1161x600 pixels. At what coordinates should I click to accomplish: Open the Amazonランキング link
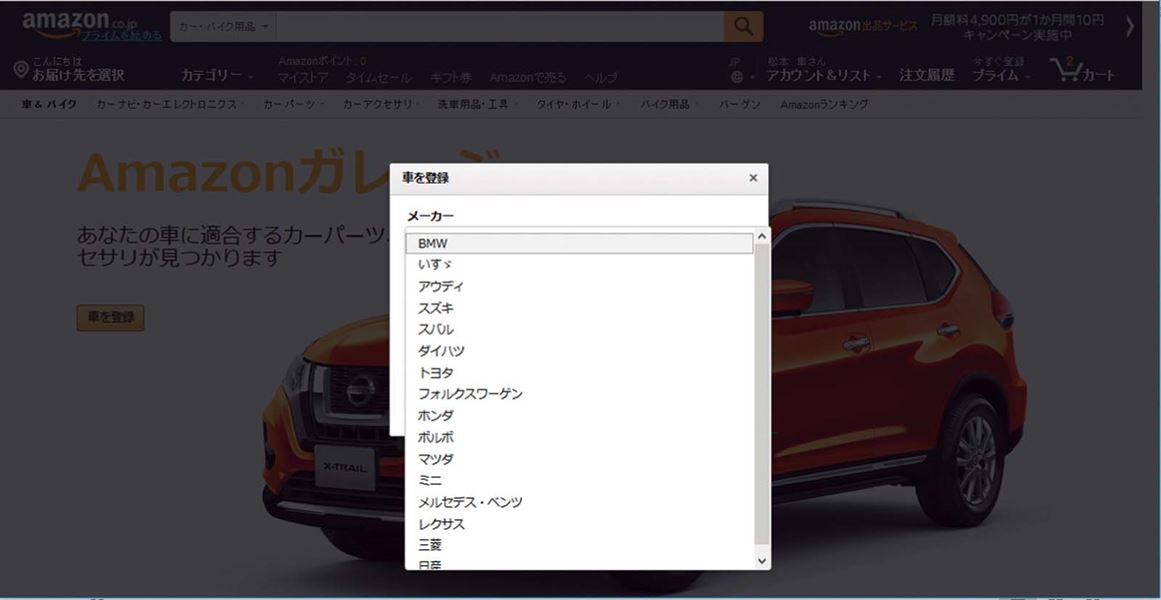(x=824, y=104)
